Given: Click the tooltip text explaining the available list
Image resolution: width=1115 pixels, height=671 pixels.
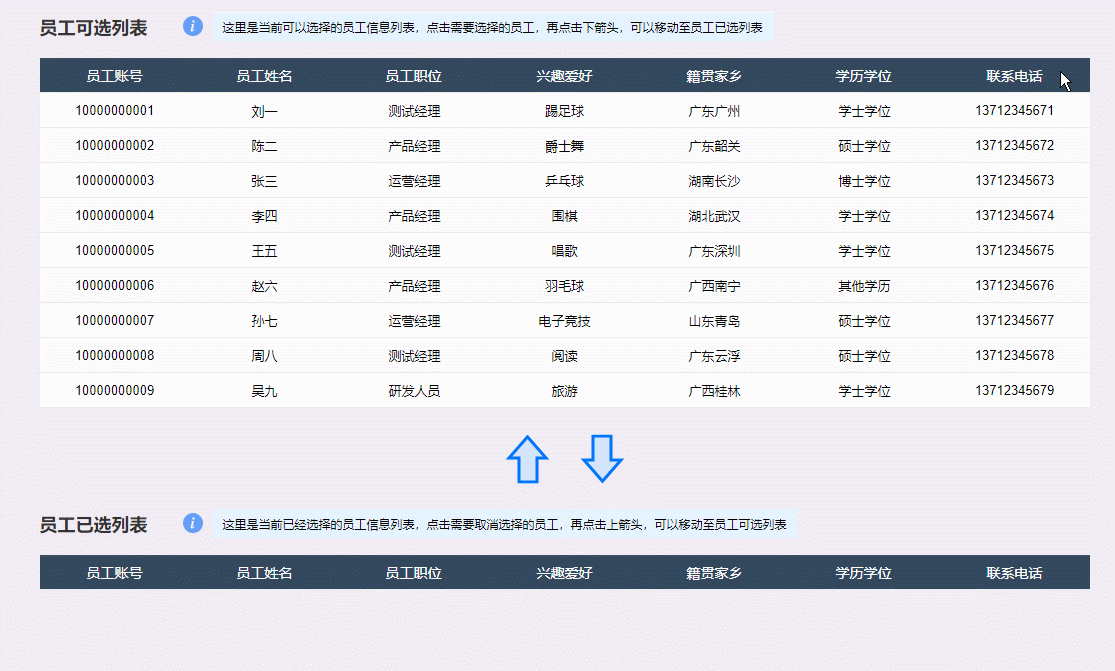Looking at the screenshot, I should point(495,27).
